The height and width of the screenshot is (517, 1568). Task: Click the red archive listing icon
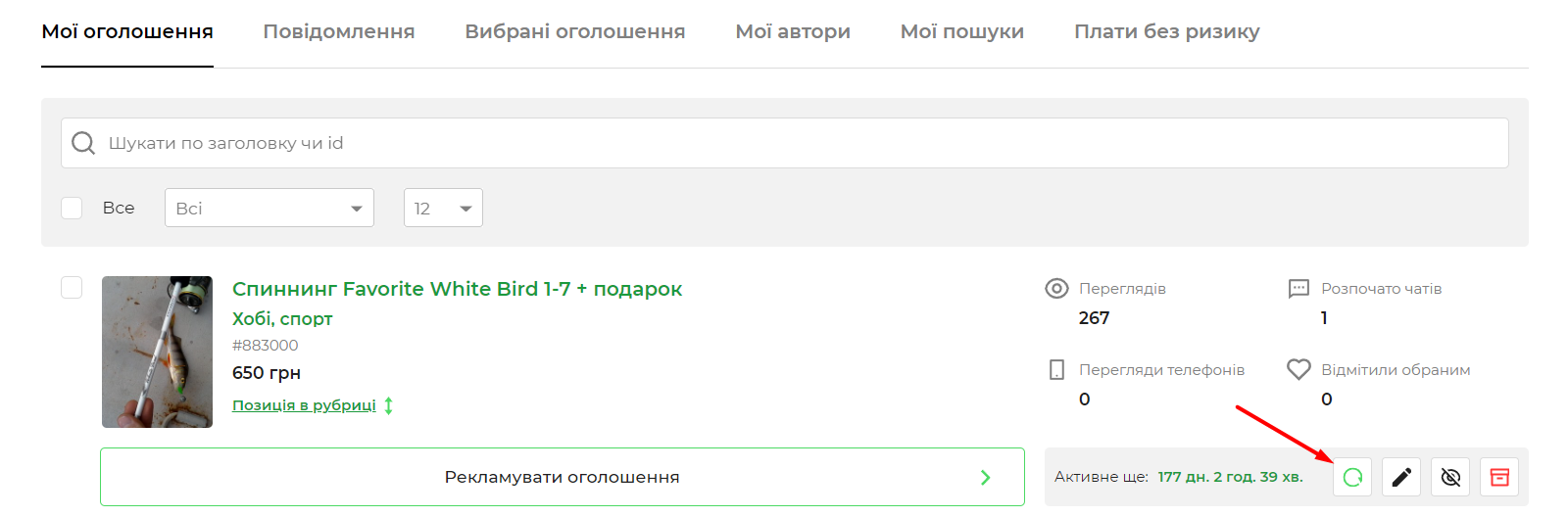[1499, 477]
